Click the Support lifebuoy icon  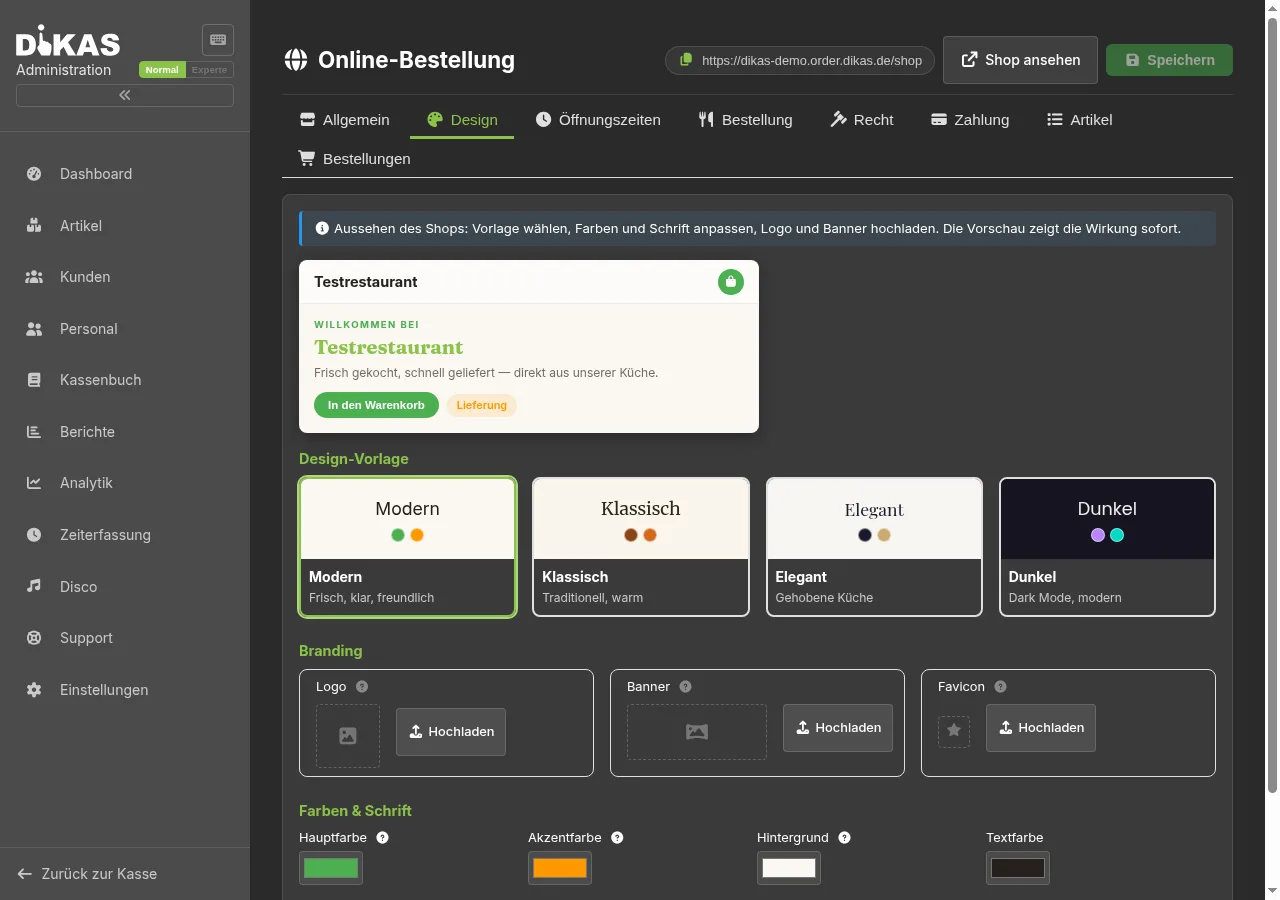tap(34, 638)
